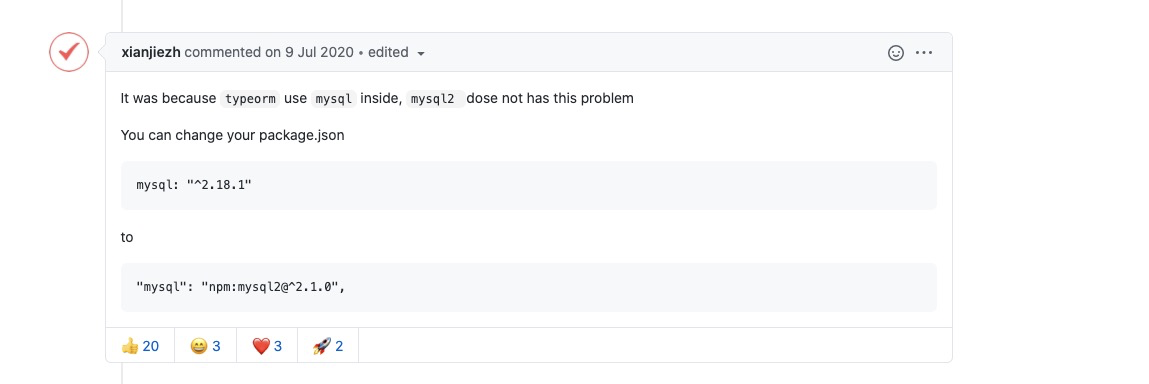Toggle the laugh emoji reaction
The width and height of the screenshot is (1149, 384).
[205, 345]
